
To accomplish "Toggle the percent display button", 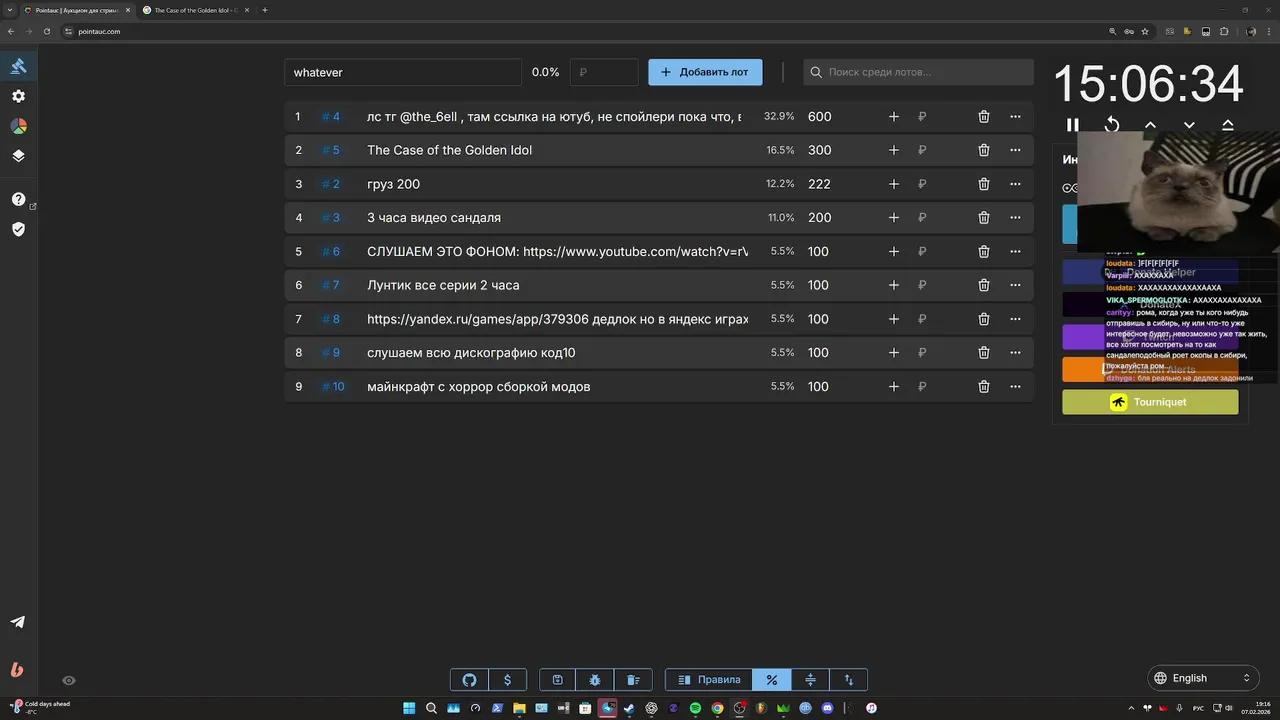I will pos(772,680).
